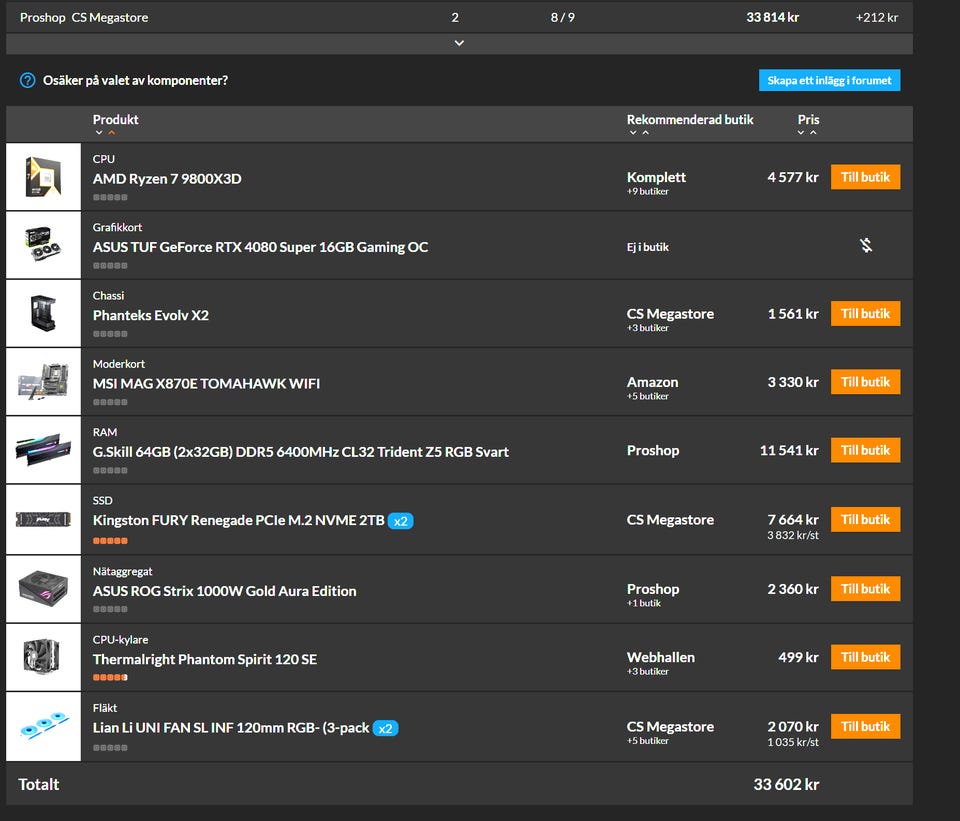
Task: Open G.Skill Trident Z5 RAM thumbnail
Action: (x=43, y=450)
